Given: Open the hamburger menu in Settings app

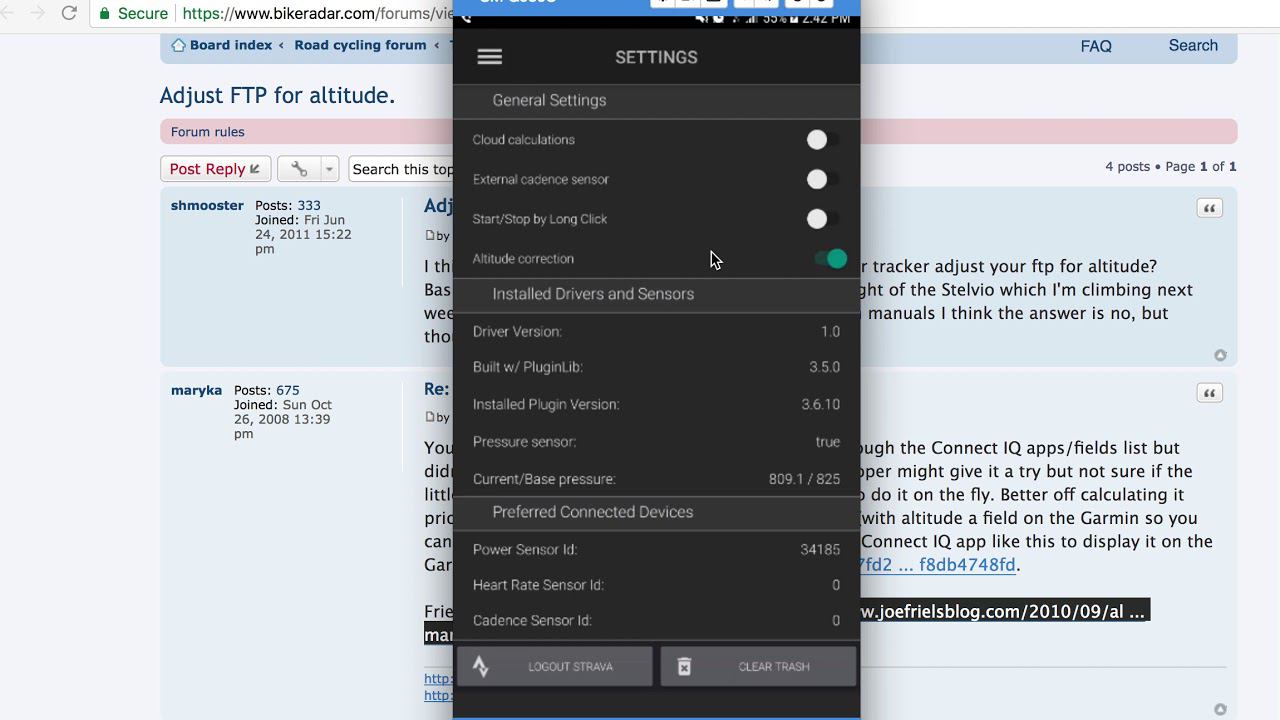Looking at the screenshot, I should 489,57.
